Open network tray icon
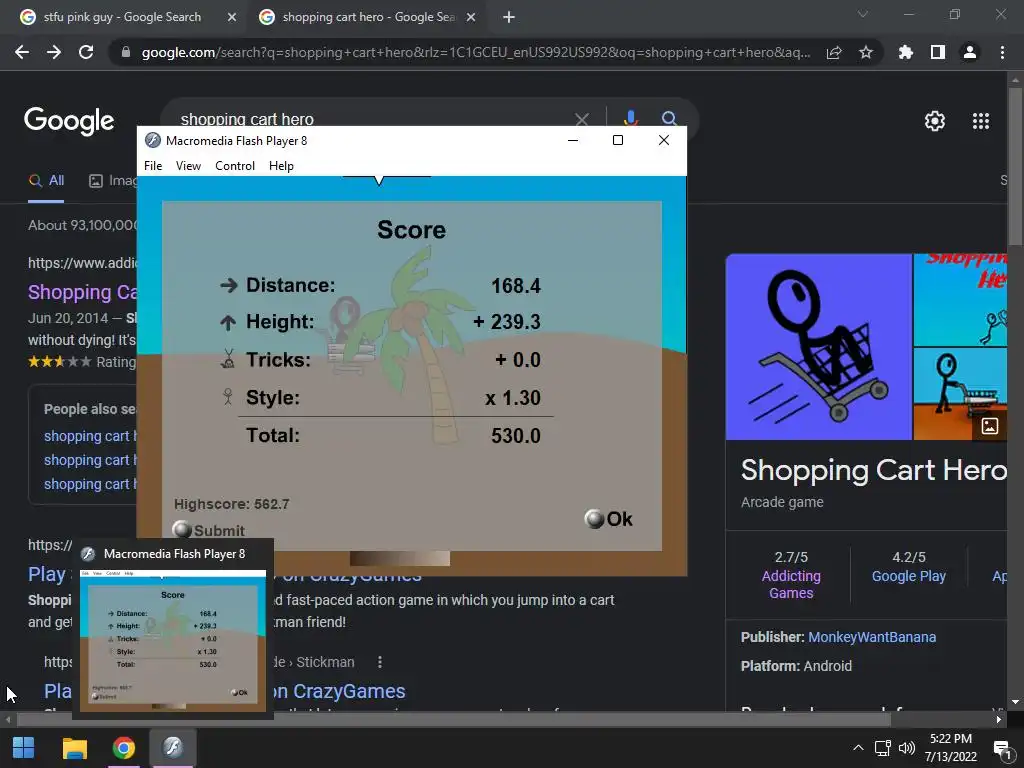 [882, 748]
